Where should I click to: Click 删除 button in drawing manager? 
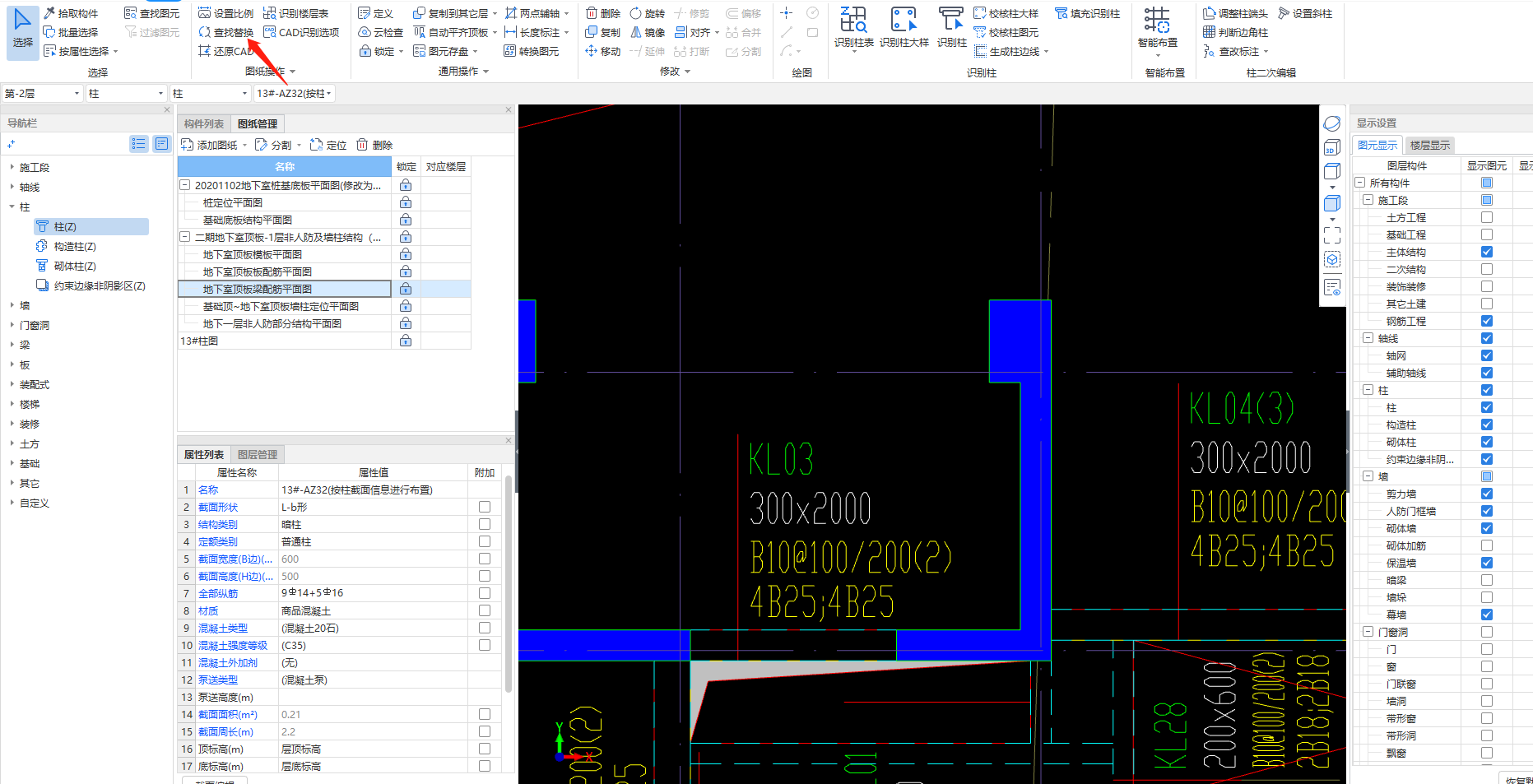click(x=374, y=145)
